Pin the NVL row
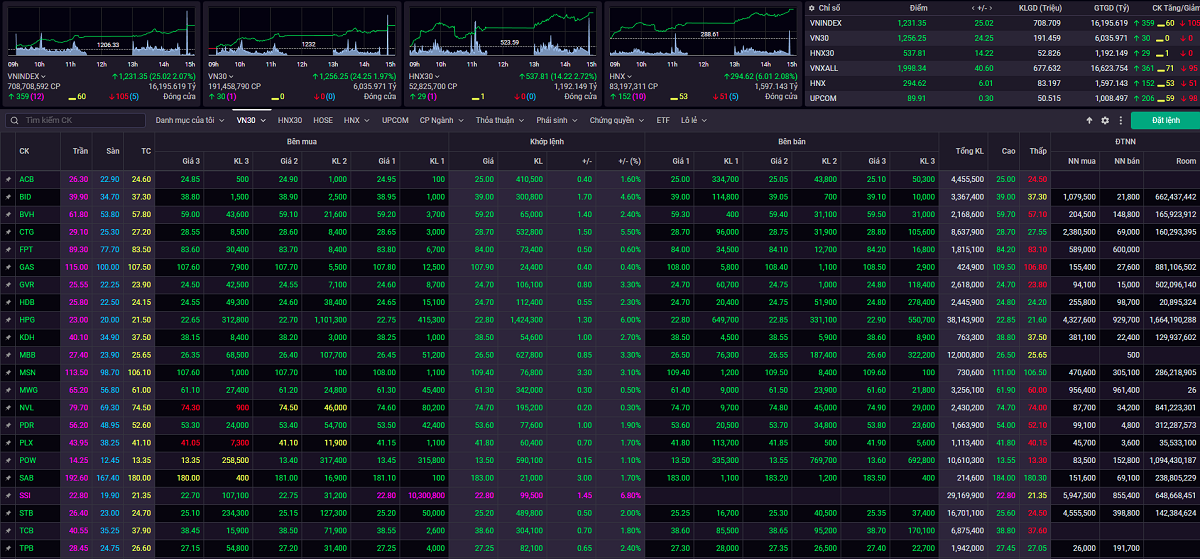Screen dimensions: 1200x559 [8, 407]
